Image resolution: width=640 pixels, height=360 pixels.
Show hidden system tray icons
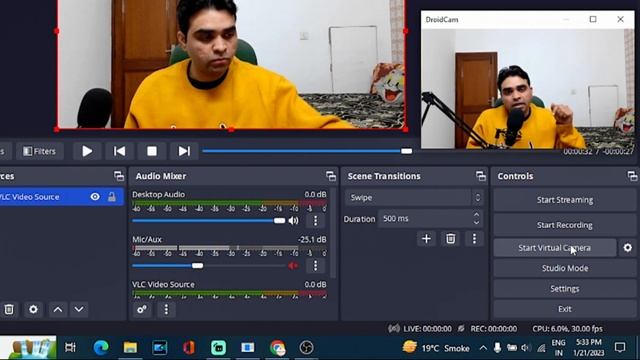[483, 348]
